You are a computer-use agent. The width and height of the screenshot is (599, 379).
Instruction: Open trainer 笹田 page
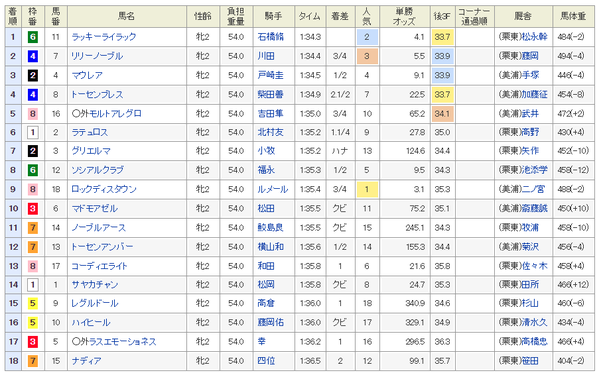(x=530, y=361)
